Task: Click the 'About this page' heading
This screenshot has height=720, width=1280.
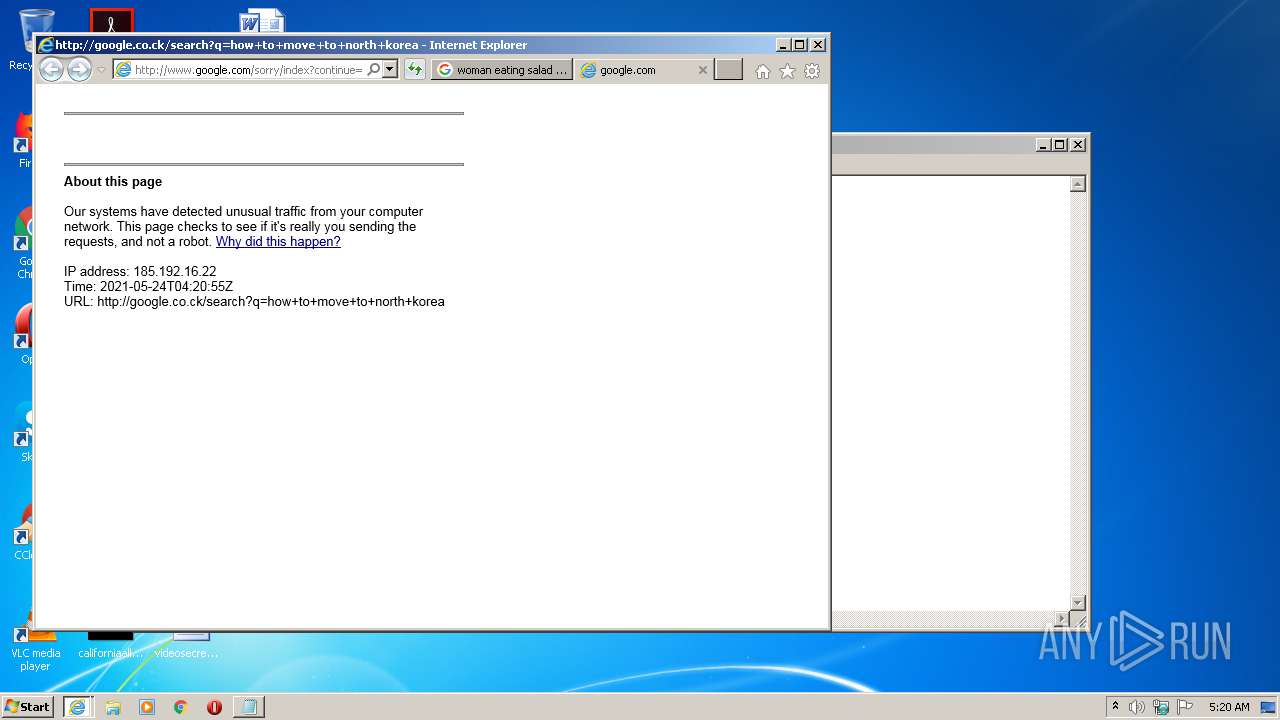Action: pos(113,182)
